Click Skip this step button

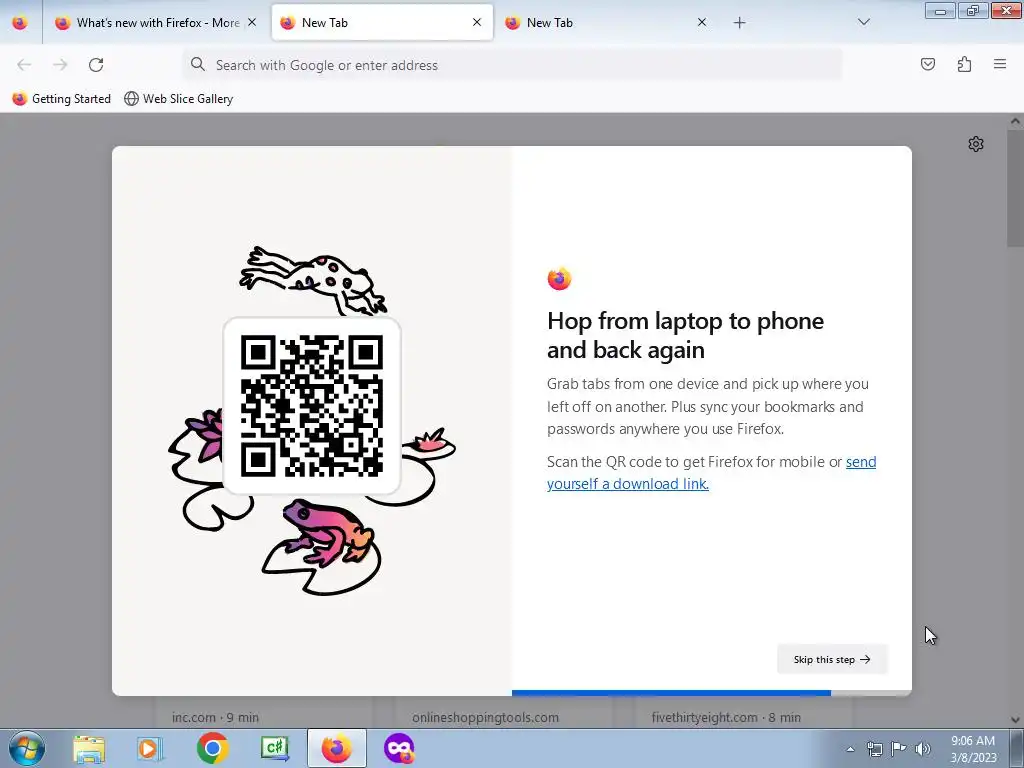click(x=832, y=660)
